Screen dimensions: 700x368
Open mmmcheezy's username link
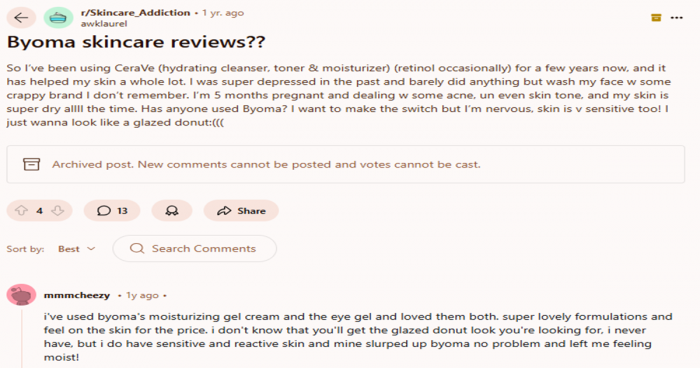pos(77,295)
